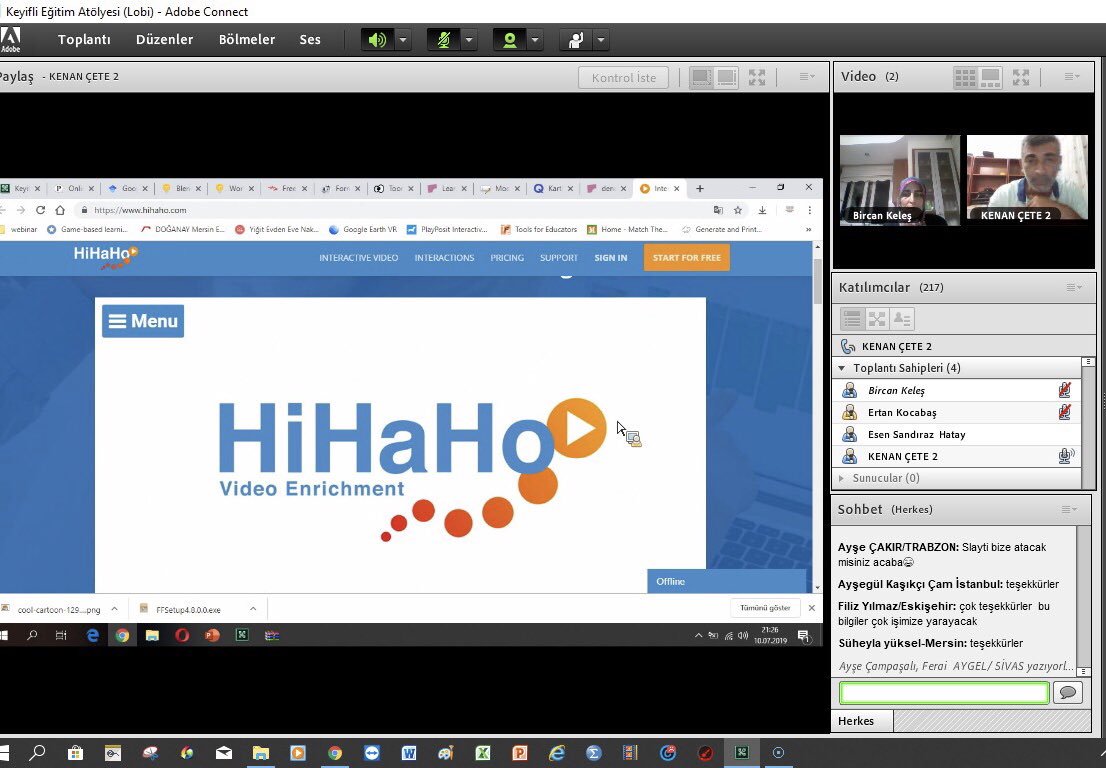Image resolution: width=1106 pixels, height=768 pixels.
Task: Make the Paylaş pod full screen
Action: 757,77
